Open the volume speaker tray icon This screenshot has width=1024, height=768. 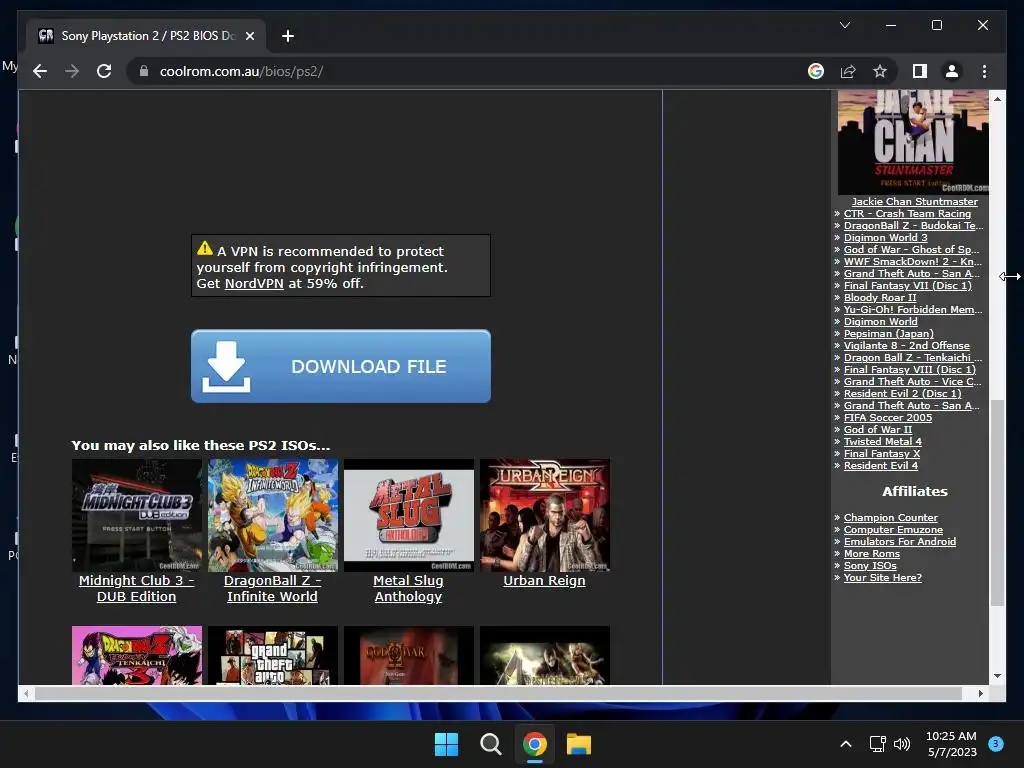[902, 744]
